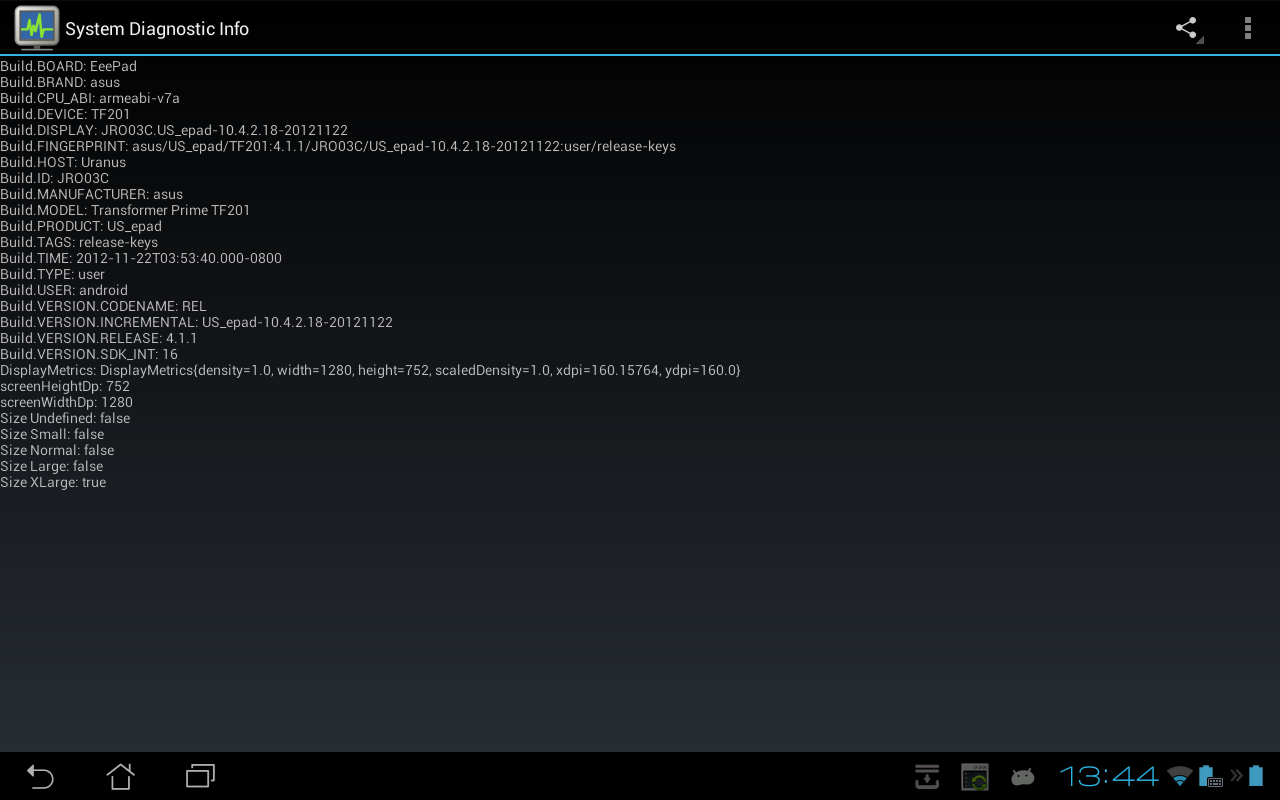Select the Build.FINGERPRINT line
Viewport: 1280px width, 800px height.
pos(338,146)
